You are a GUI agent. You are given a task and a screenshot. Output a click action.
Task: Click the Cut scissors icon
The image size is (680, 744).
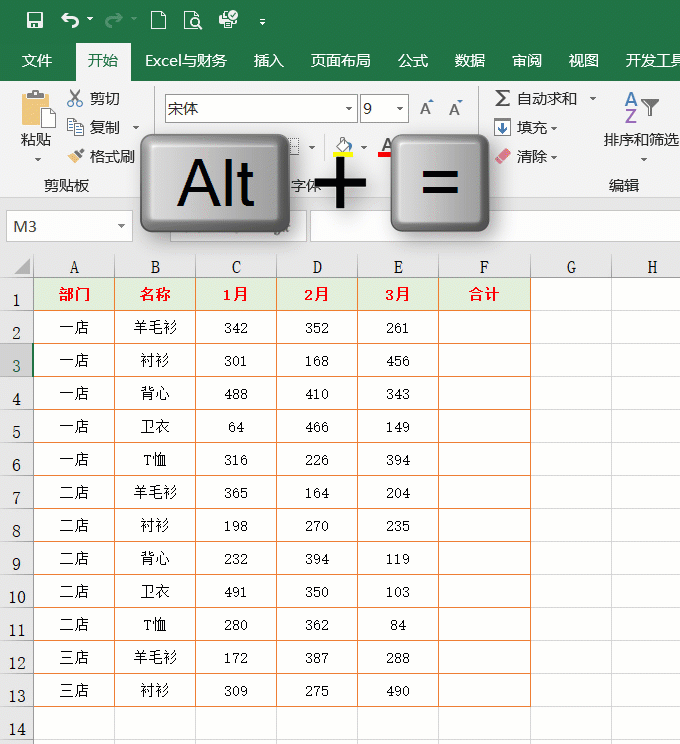75,98
